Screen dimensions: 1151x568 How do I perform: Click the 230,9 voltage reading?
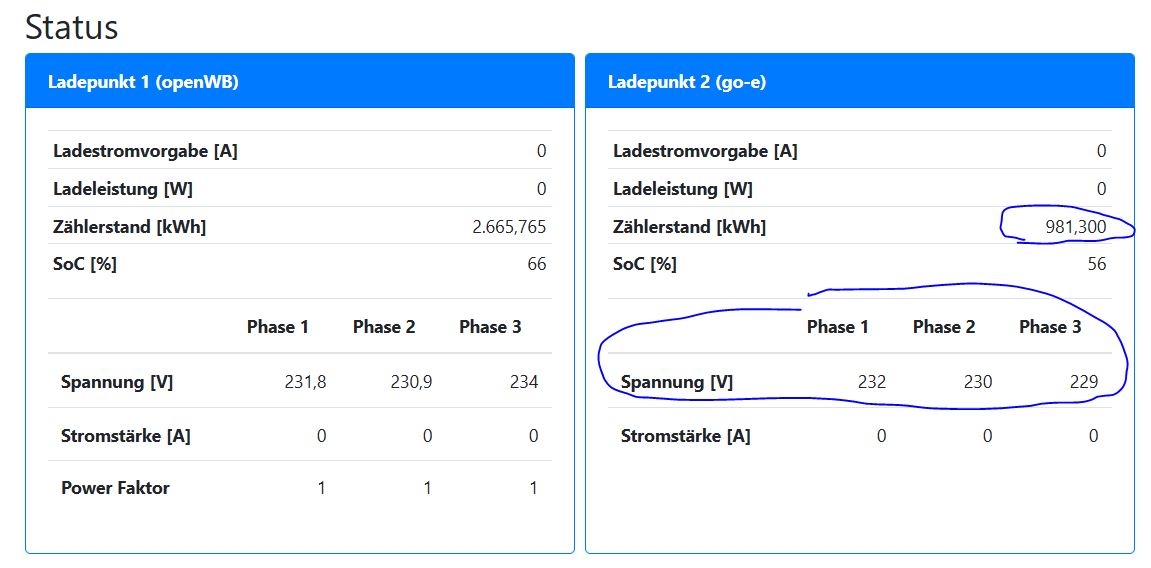coord(411,382)
